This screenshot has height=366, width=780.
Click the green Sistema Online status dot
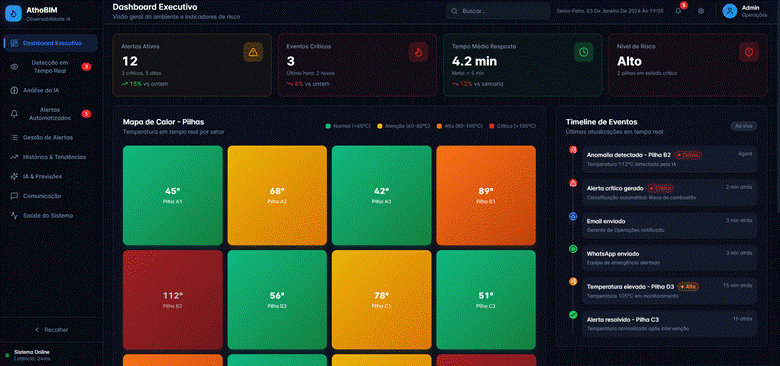click(7, 355)
